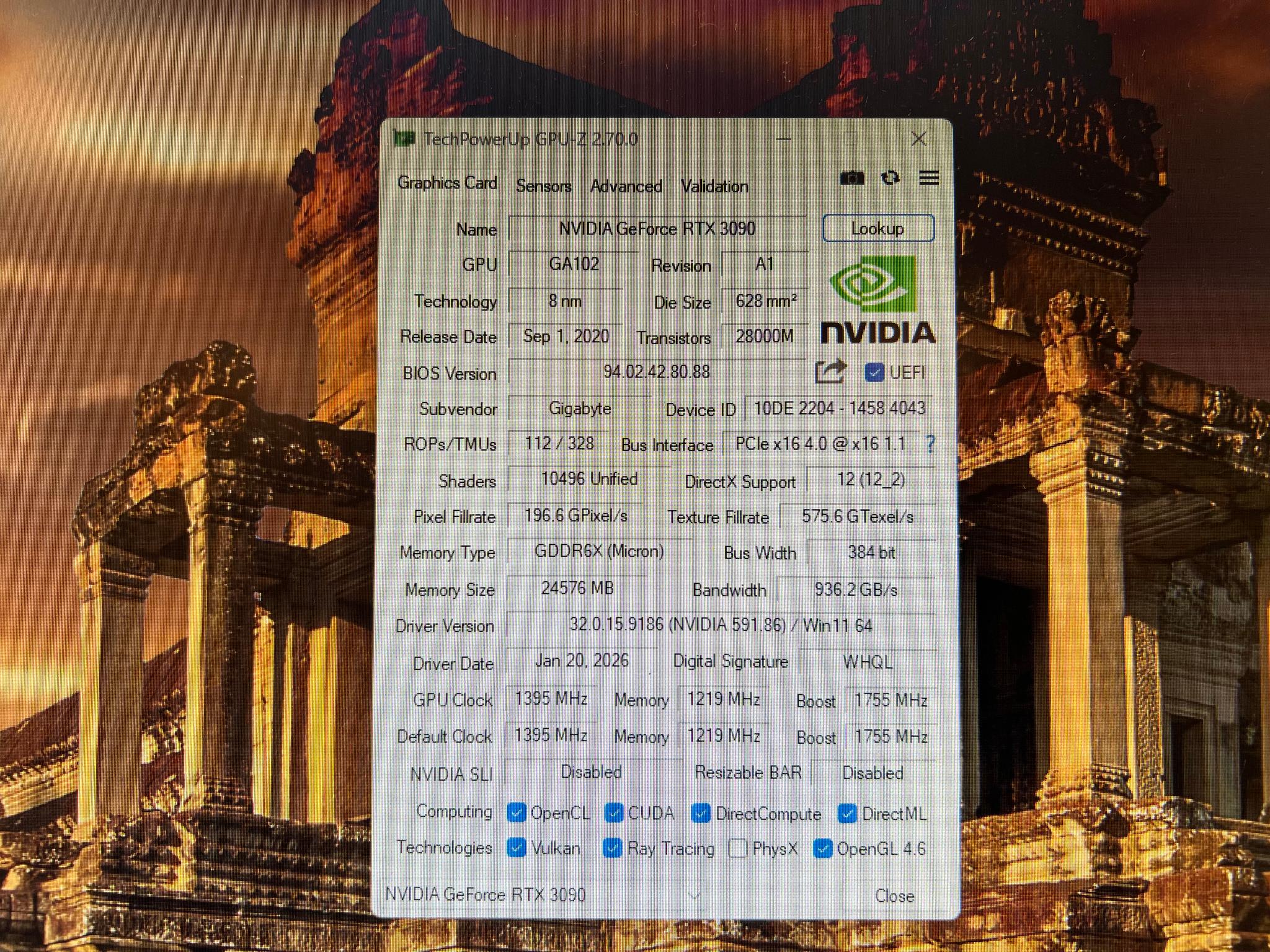Click the Die Size value 628 mm²
This screenshot has width=1270, height=952.
765,301
